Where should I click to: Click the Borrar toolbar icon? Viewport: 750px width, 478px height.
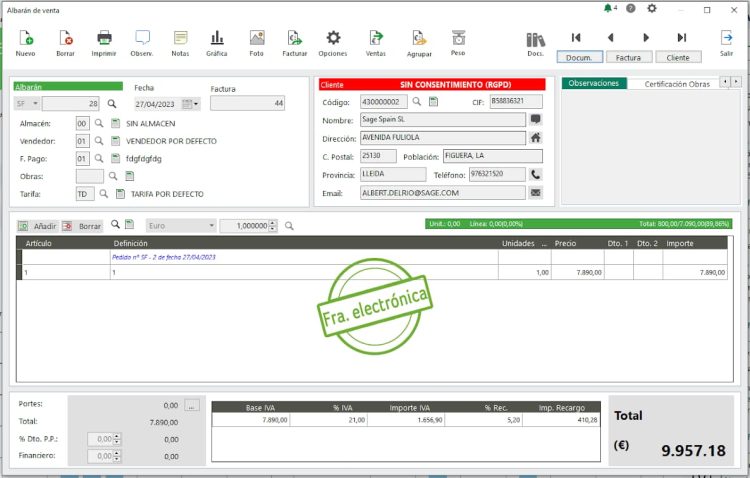coord(66,39)
